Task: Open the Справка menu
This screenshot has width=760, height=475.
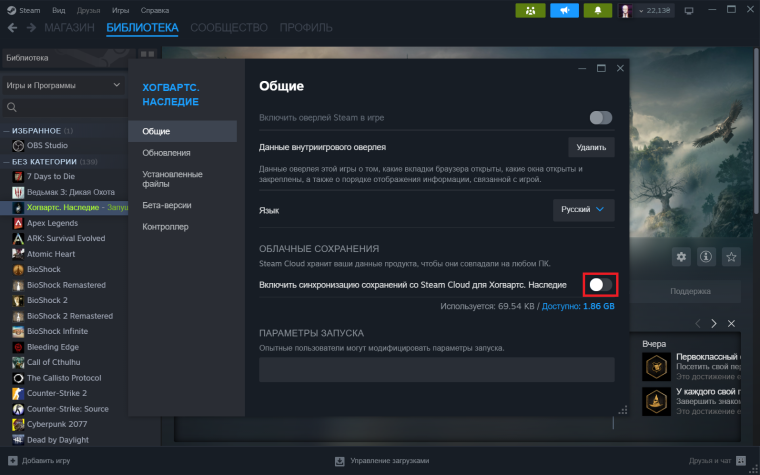Action: (155, 10)
